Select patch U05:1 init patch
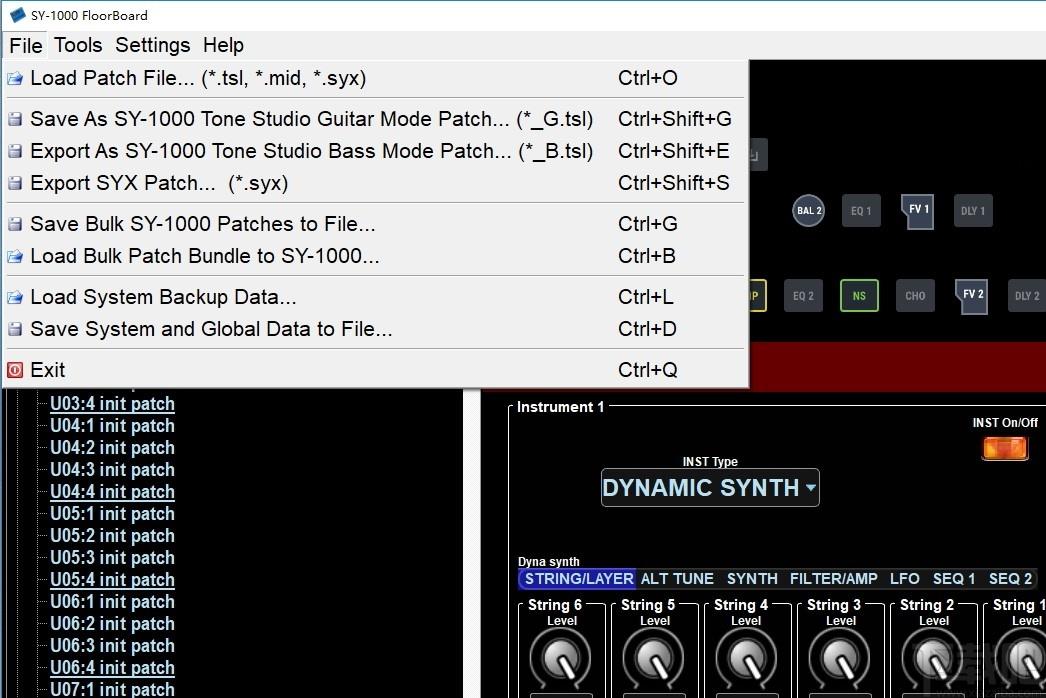This screenshot has height=698, width=1046. [112, 514]
